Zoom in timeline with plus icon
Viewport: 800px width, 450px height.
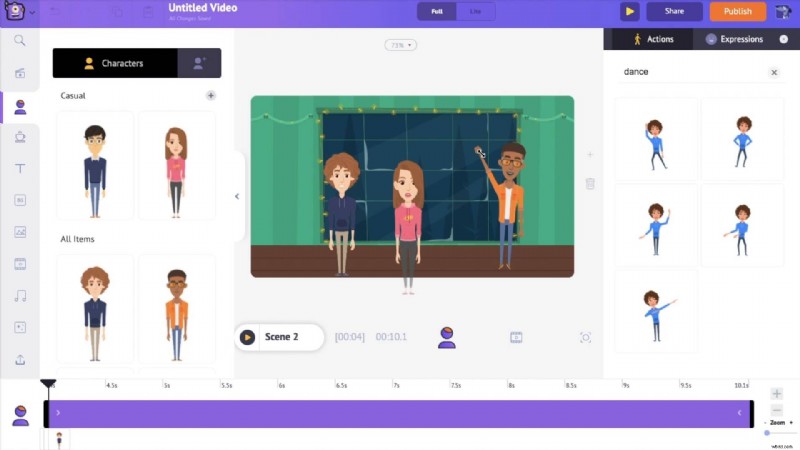[x=777, y=393]
